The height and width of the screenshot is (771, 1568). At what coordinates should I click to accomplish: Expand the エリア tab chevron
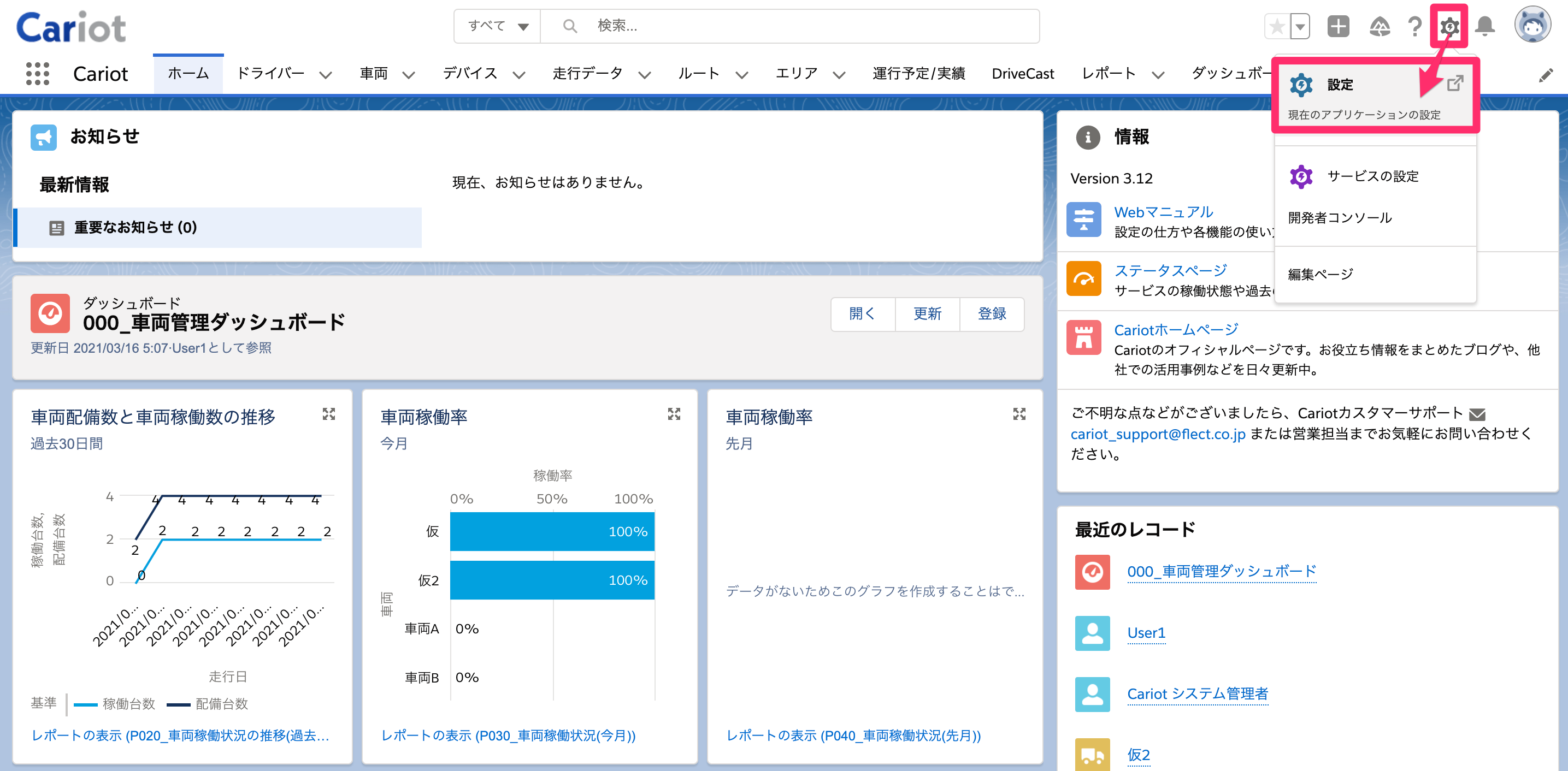(x=839, y=75)
